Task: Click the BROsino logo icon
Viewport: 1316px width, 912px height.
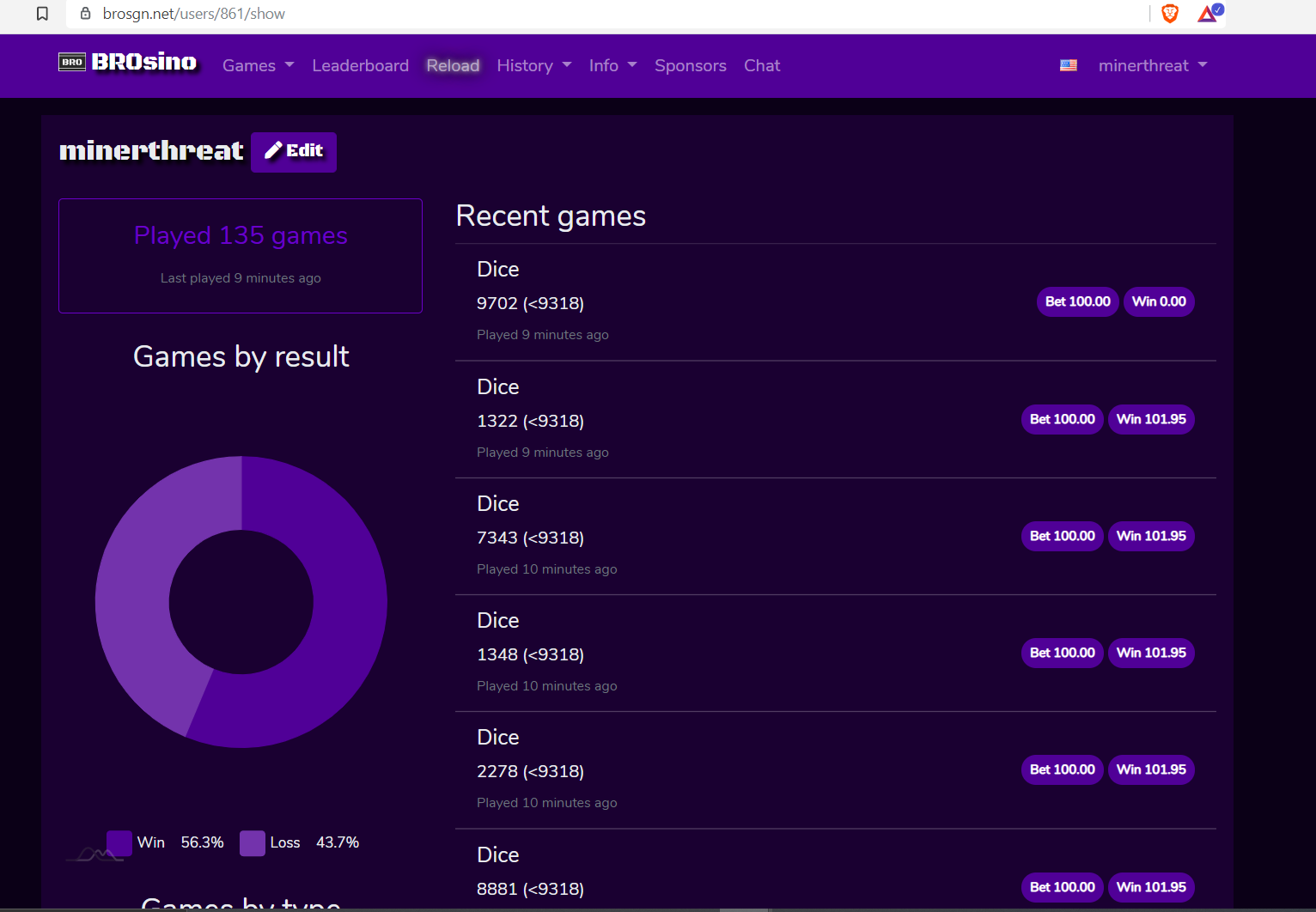Action: [x=72, y=62]
